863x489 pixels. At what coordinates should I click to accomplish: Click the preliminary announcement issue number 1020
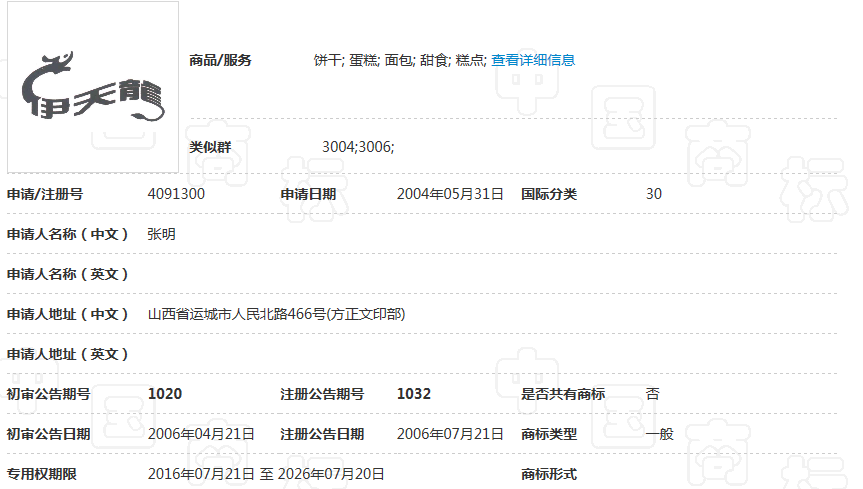pos(165,394)
